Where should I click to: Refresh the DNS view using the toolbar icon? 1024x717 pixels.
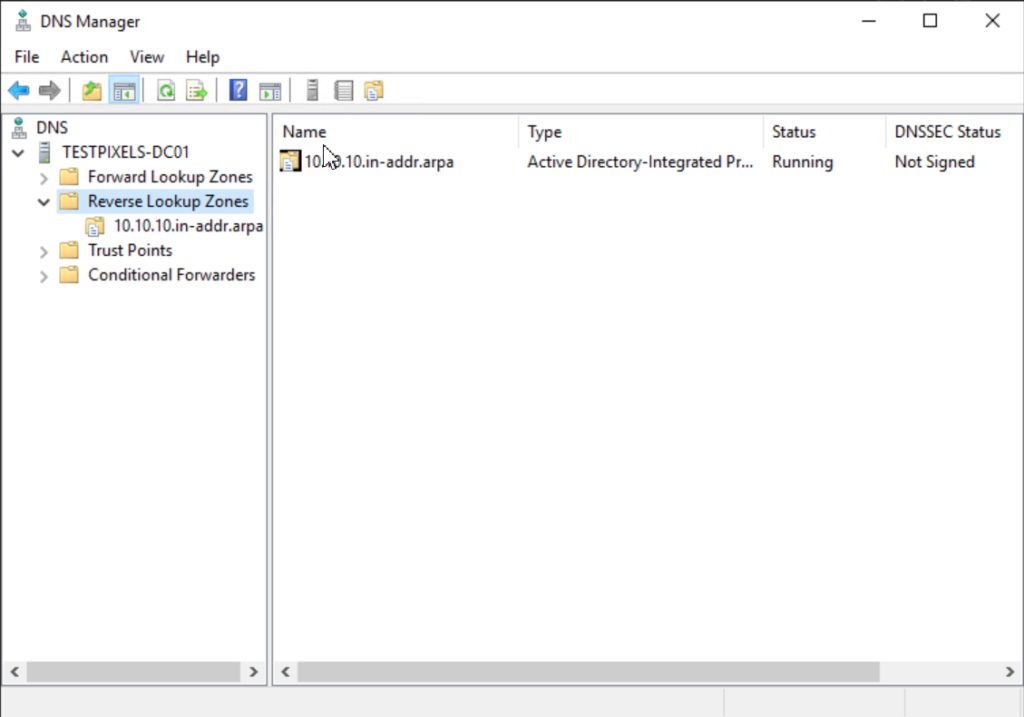pyautogui.click(x=165, y=90)
